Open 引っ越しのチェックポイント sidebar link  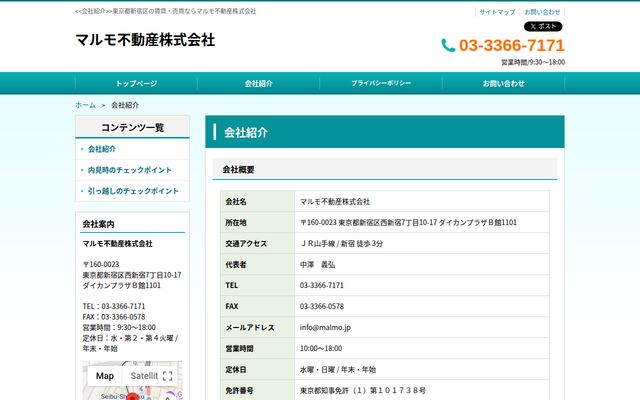pyautogui.click(x=133, y=191)
